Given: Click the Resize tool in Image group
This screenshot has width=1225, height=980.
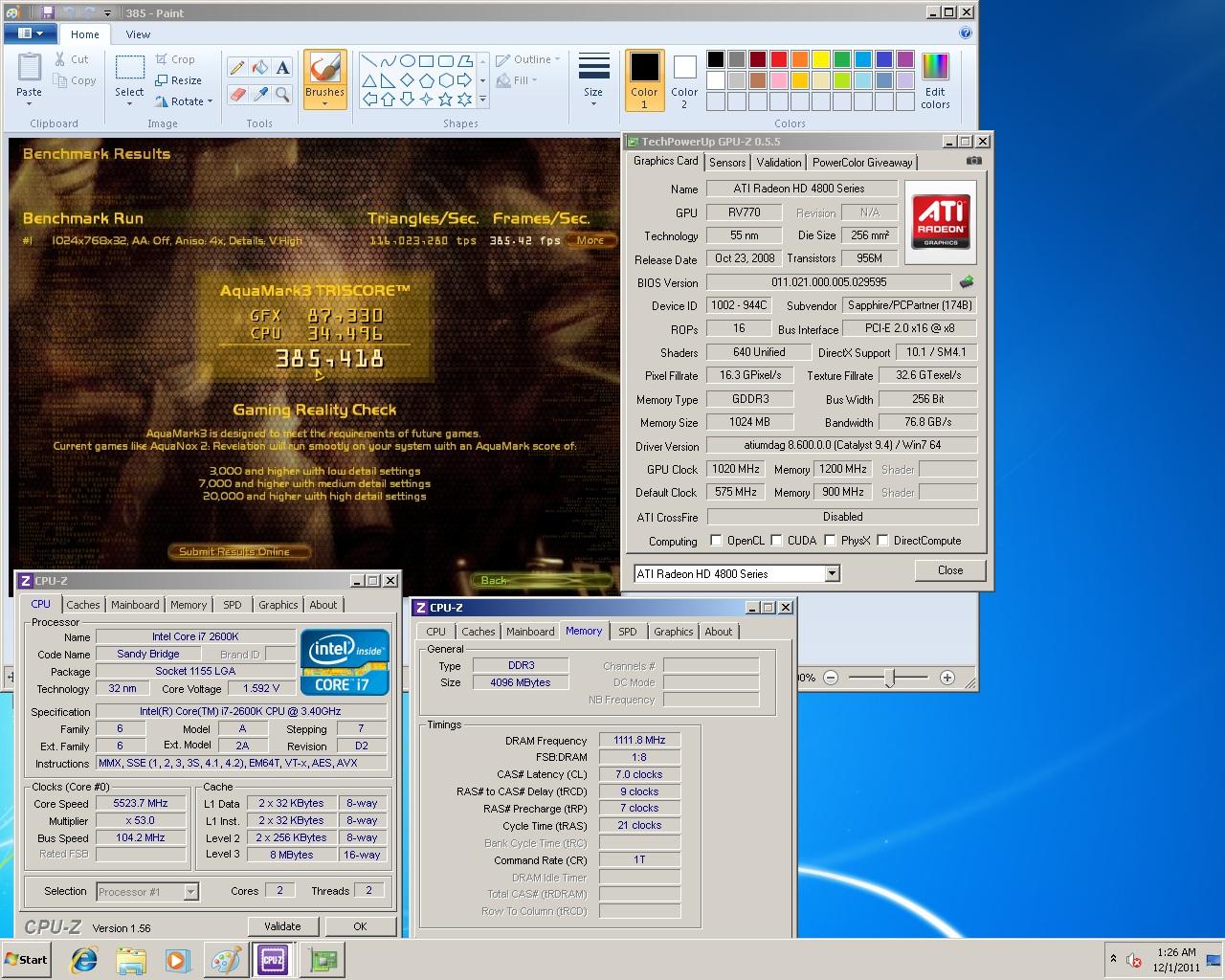Looking at the screenshot, I should tap(178, 80).
